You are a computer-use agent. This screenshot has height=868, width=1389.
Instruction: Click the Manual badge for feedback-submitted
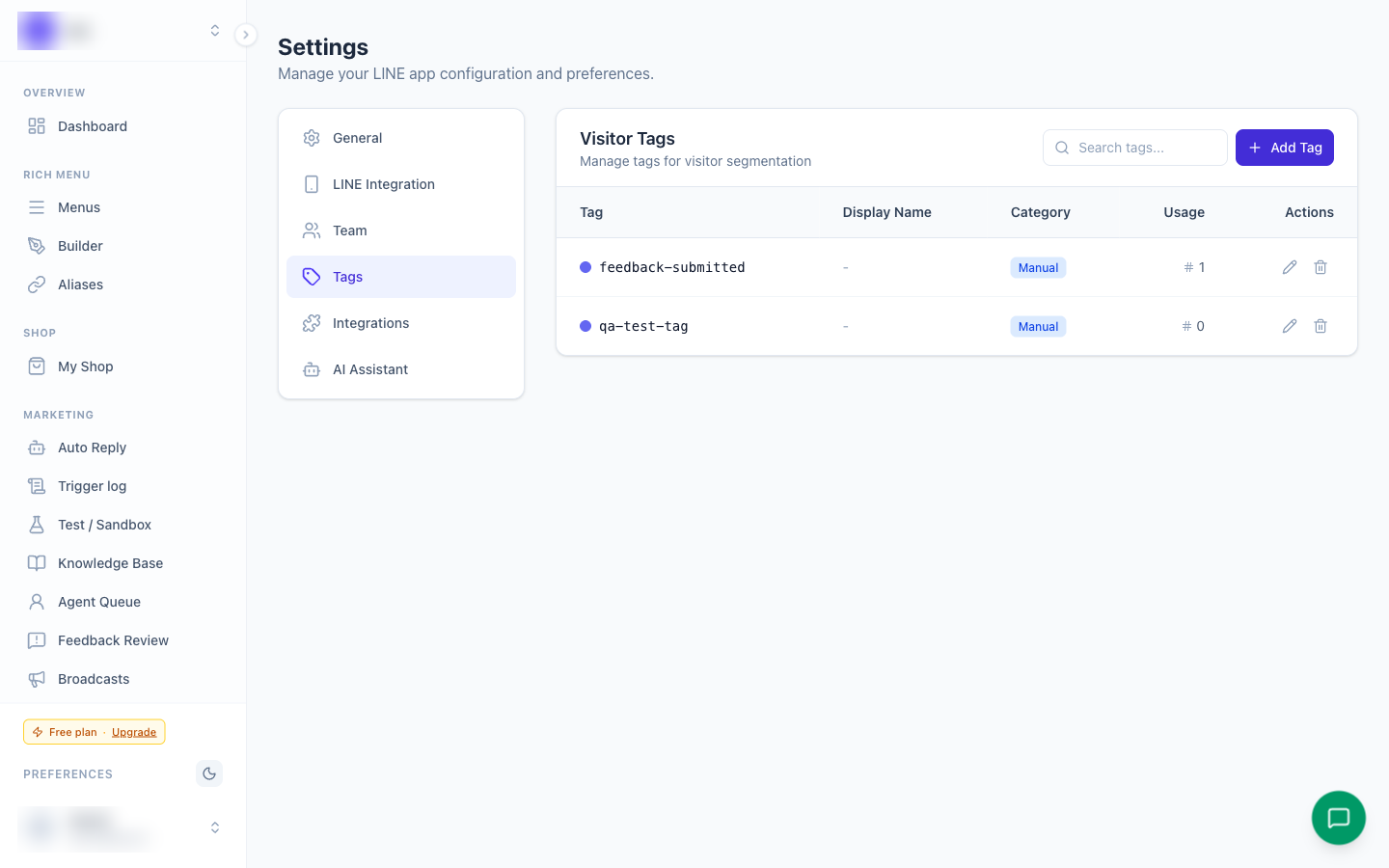(x=1038, y=267)
